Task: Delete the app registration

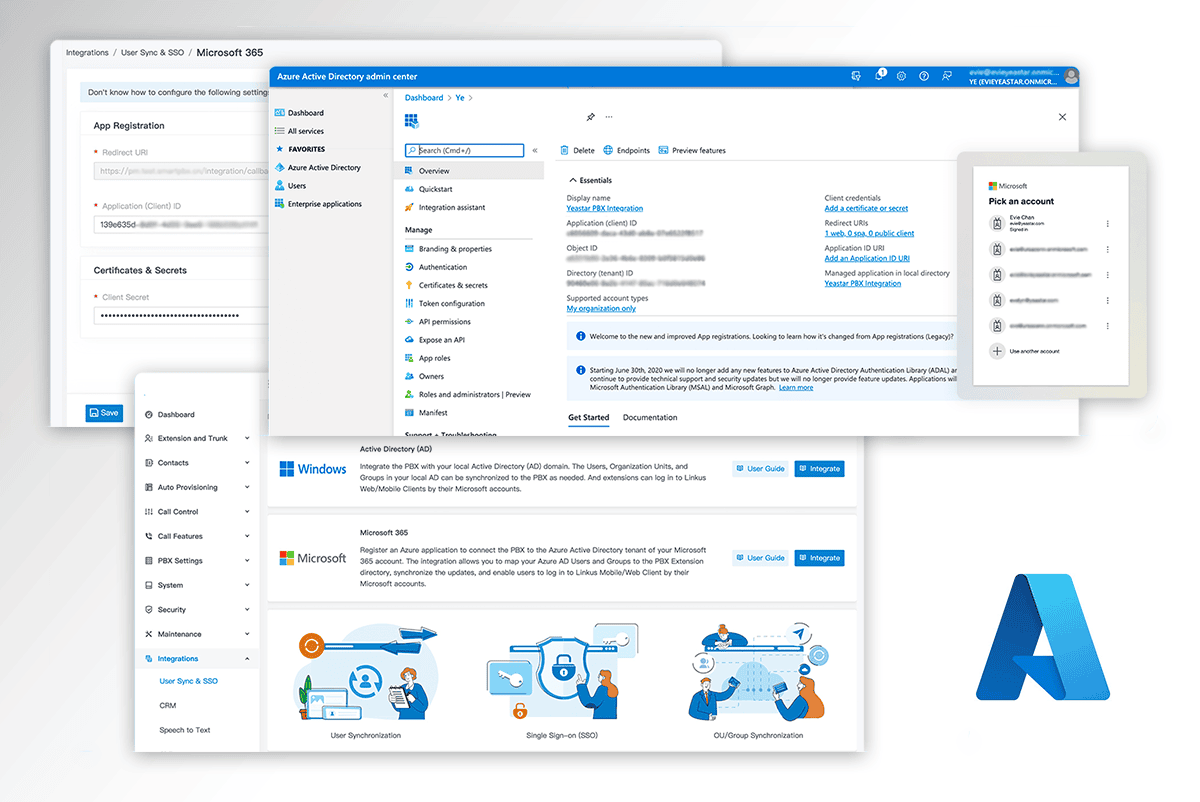Action: (578, 151)
